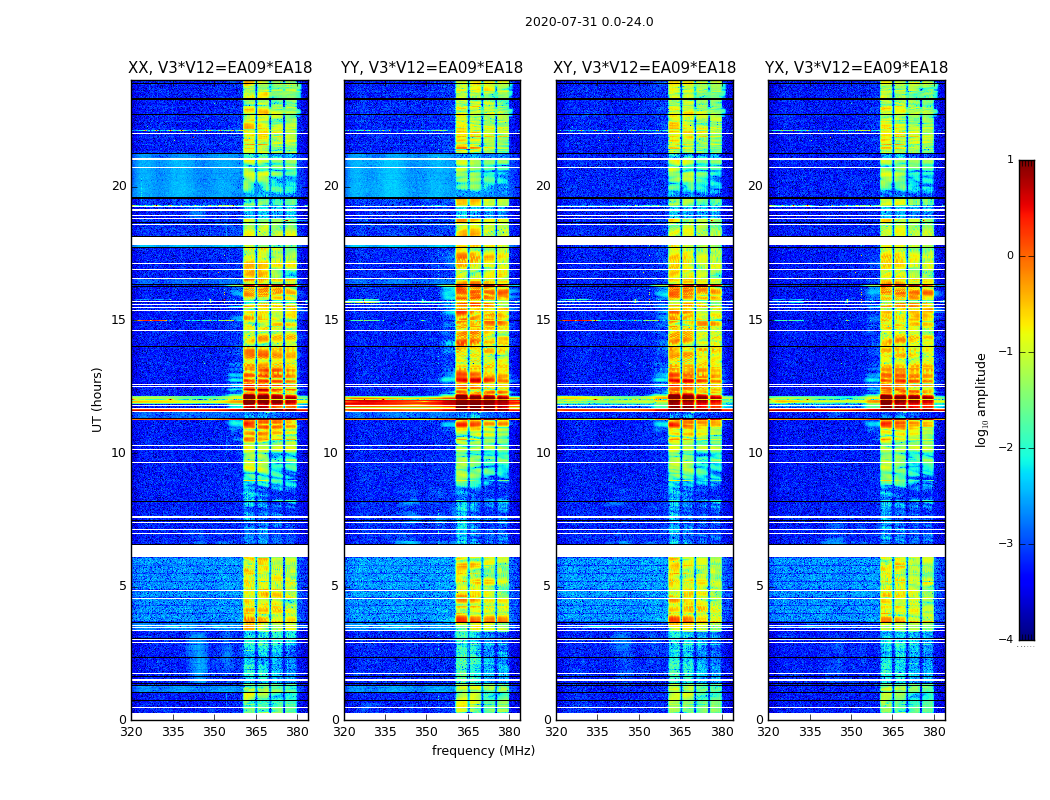Click the 15 hour tick of XY panel
Screen dimensions: 1050x800
[544, 320]
